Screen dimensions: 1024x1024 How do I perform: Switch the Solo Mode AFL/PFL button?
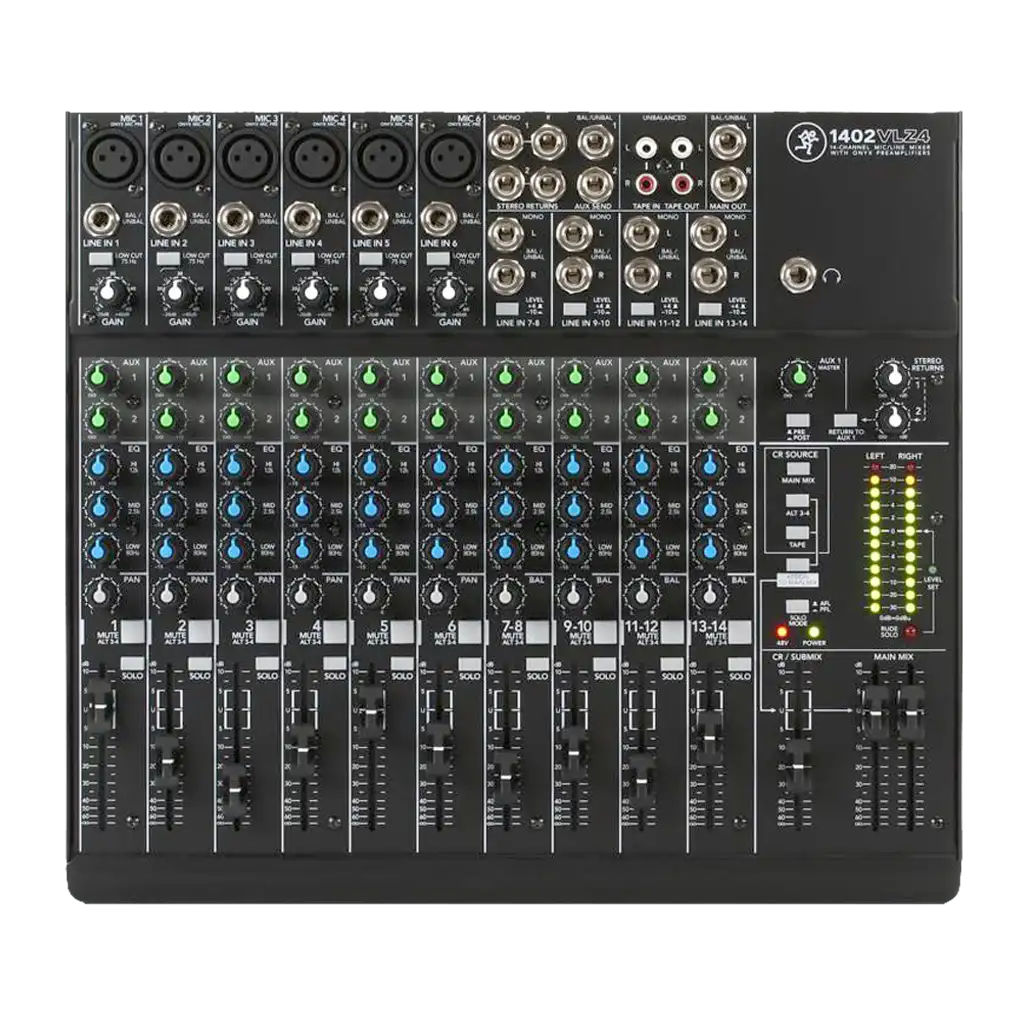point(797,605)
